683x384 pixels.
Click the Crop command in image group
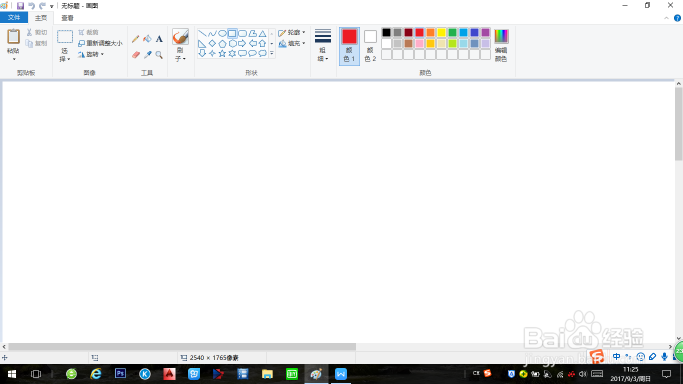(x=88, y=32)
